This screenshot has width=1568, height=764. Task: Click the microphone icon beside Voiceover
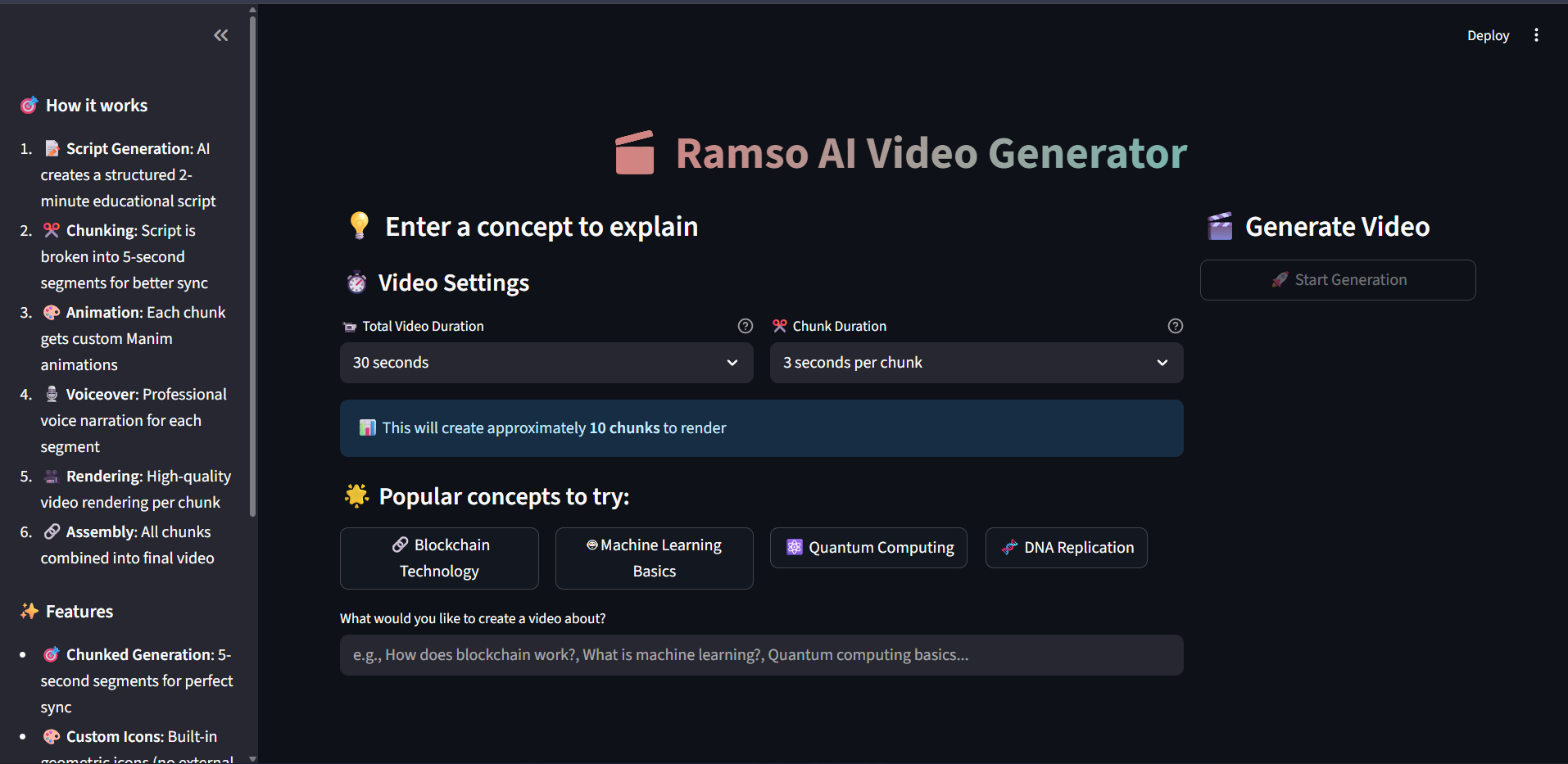point(52,394)
